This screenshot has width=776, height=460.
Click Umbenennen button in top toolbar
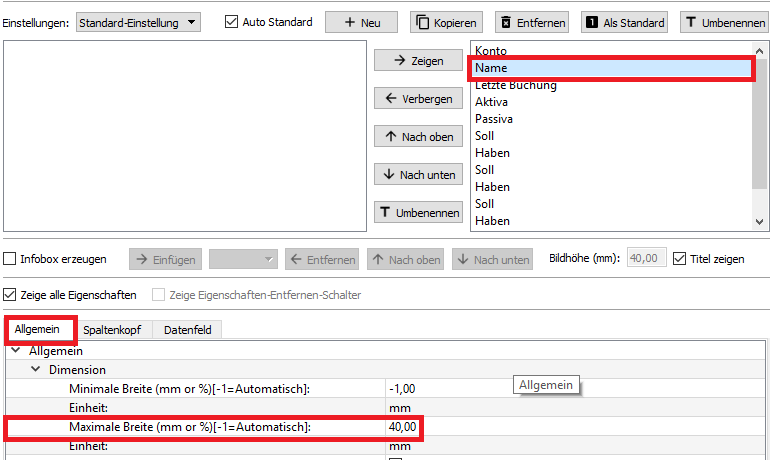click(x=725, y=22)
